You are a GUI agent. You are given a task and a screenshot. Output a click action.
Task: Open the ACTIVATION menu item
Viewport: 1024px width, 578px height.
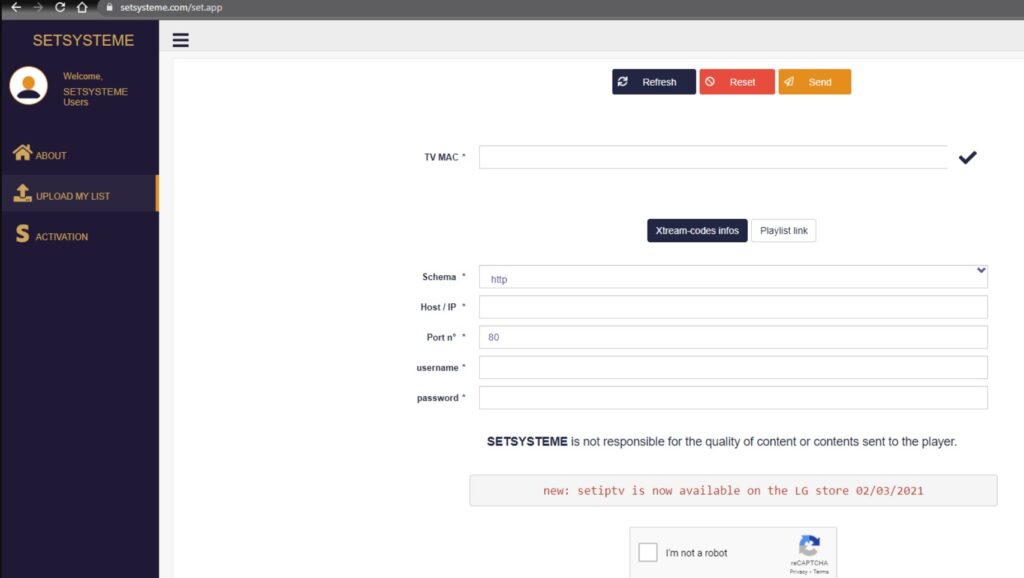(x=61, y=237)
